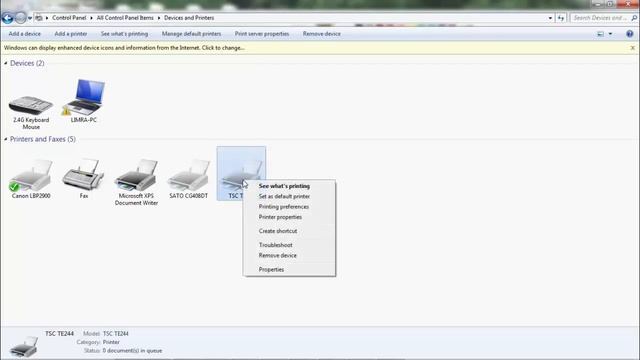Click the search magnifier icon
640x360 pixels.
coord(634,18)
